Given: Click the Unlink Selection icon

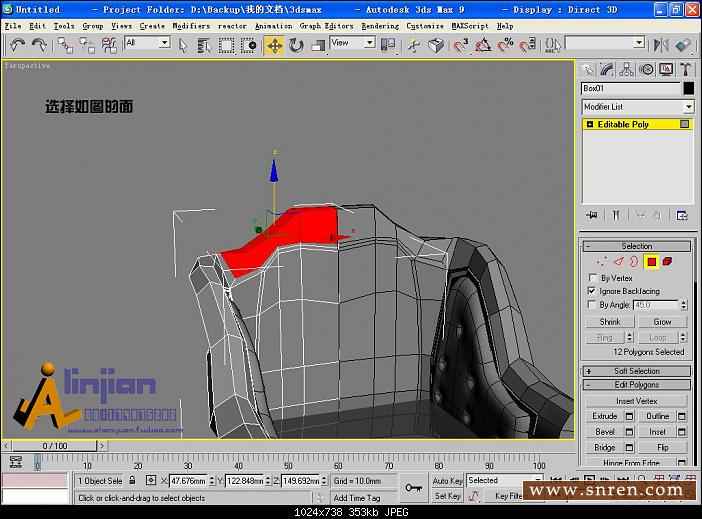Looking at the screenshot, I should click(87, 45).
